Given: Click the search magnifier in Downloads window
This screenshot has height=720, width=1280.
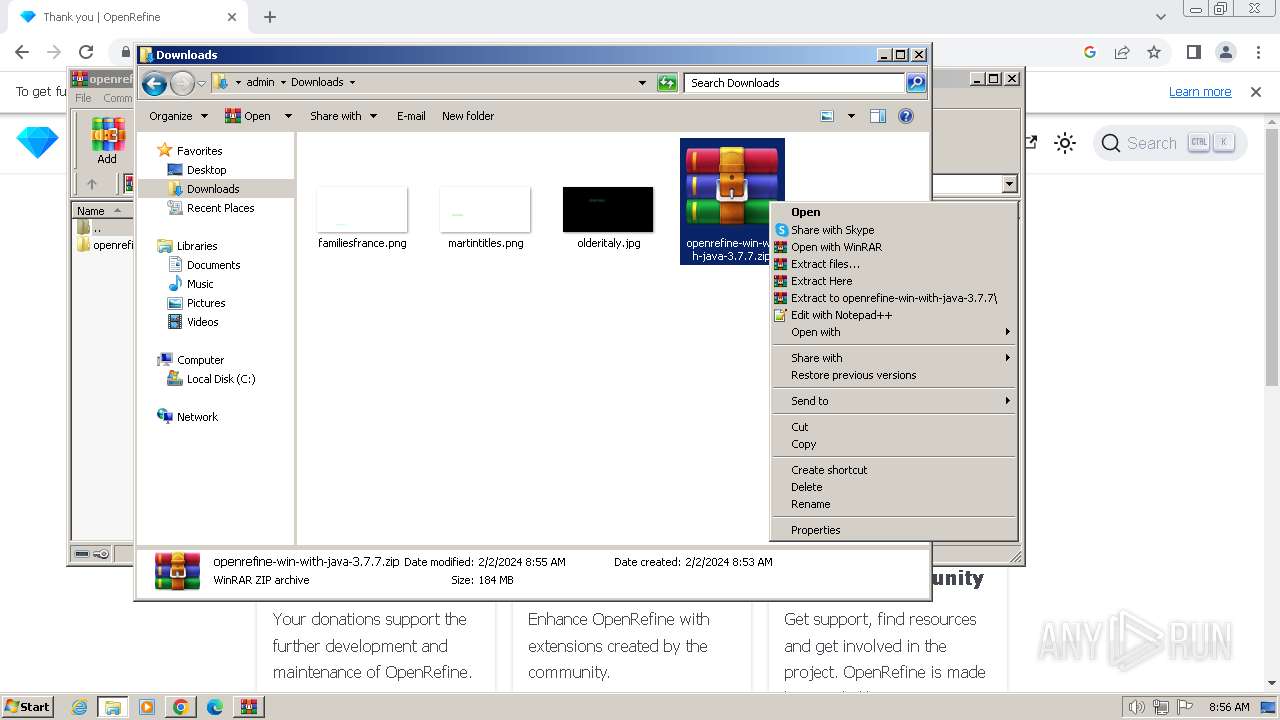Looking at the screenshot, I should click(915, 83).
